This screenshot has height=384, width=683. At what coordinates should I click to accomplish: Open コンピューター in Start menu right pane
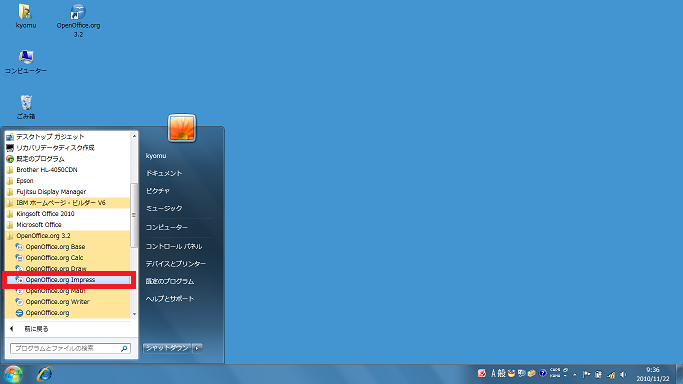pos(167,227)
